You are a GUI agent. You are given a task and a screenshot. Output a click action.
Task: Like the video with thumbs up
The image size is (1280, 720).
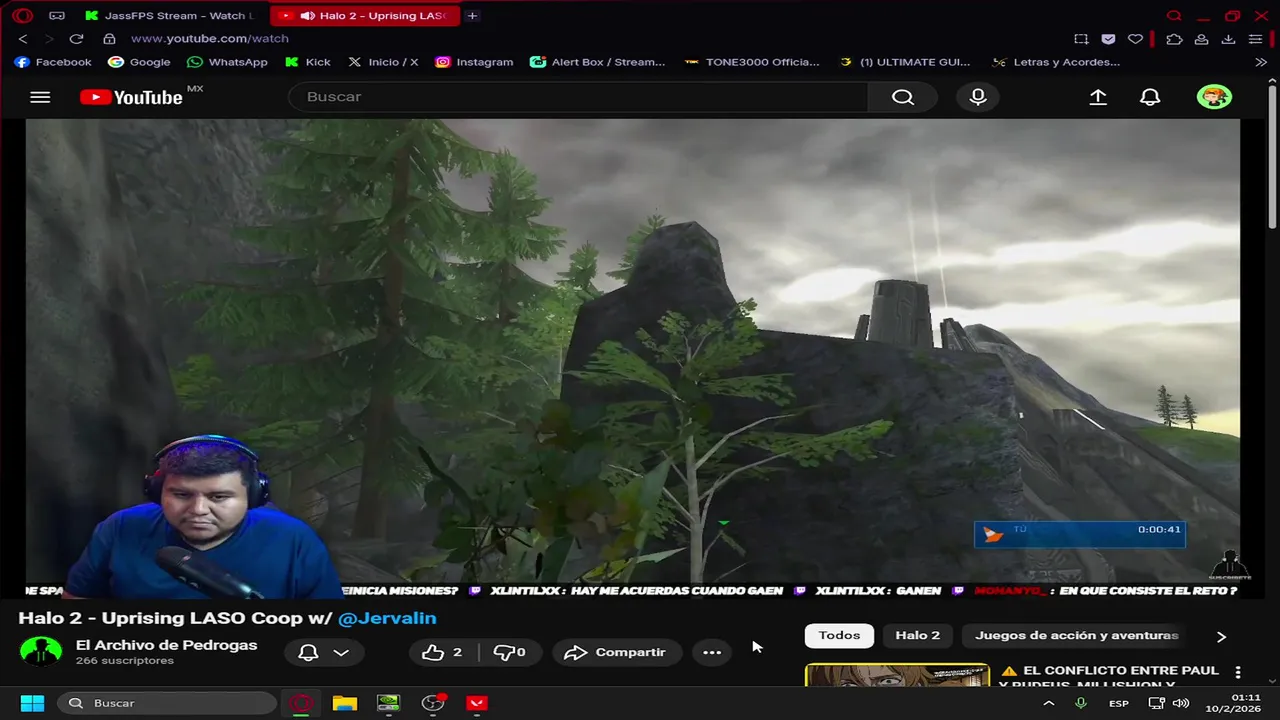tap(442, 652)
